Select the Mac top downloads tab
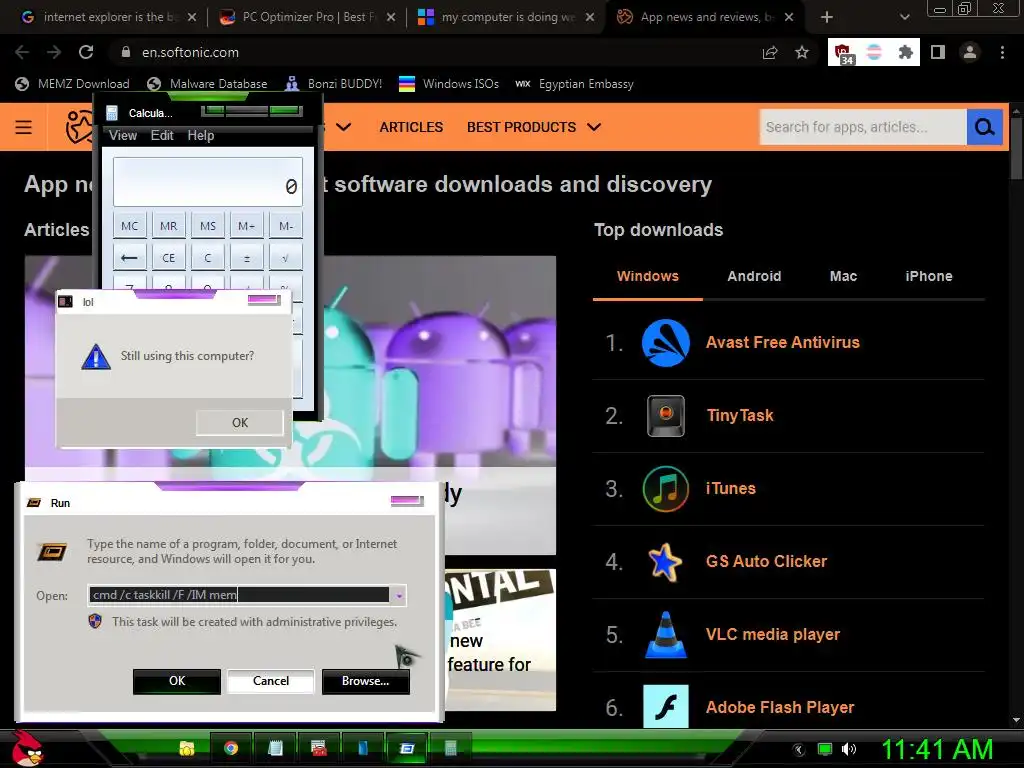 pos(843,276)
